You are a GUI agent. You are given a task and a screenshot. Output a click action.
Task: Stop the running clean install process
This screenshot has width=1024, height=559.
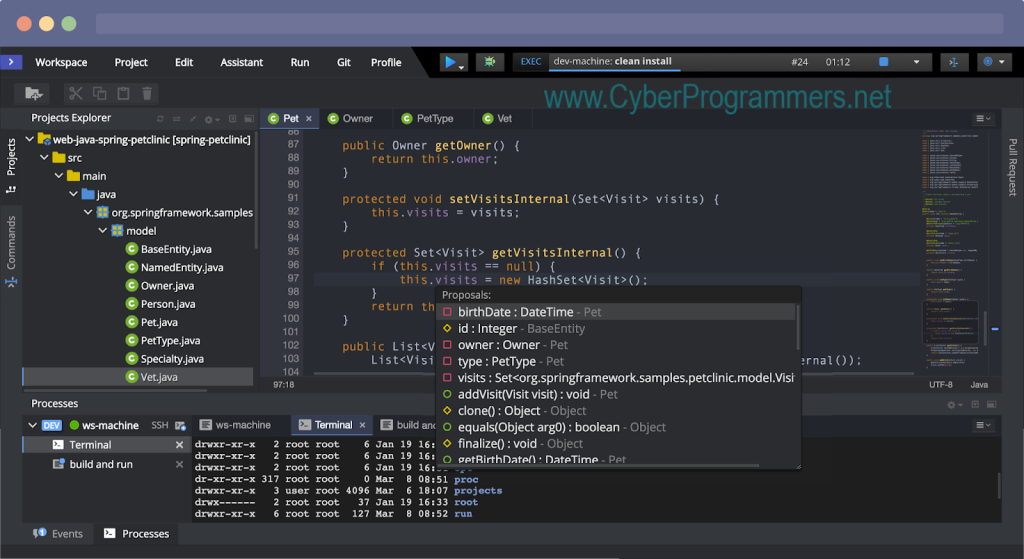(884, 62)
